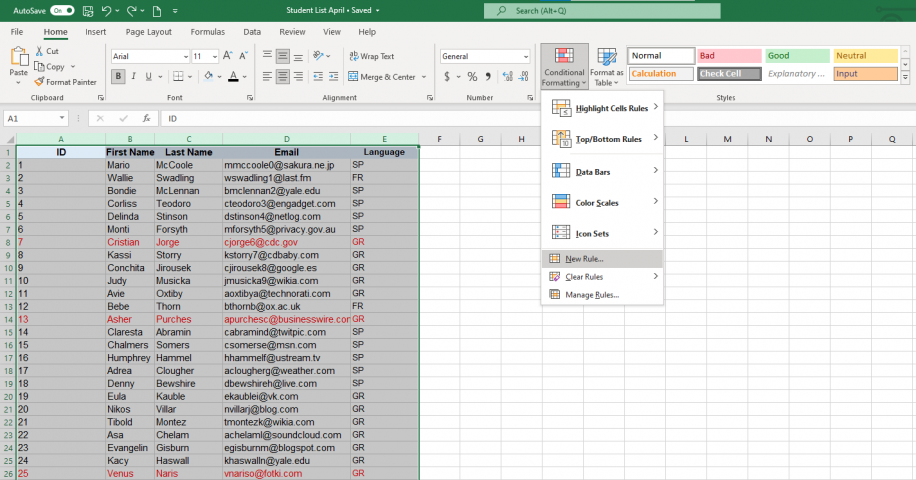Apply the Good cell style
The image size is (916, 480).
click(x=797, y=55)
